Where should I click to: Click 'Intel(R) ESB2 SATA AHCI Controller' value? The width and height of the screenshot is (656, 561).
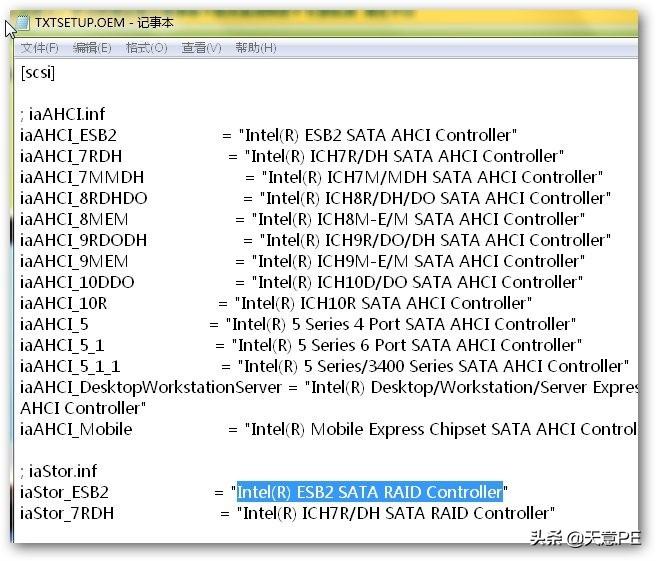377,135
